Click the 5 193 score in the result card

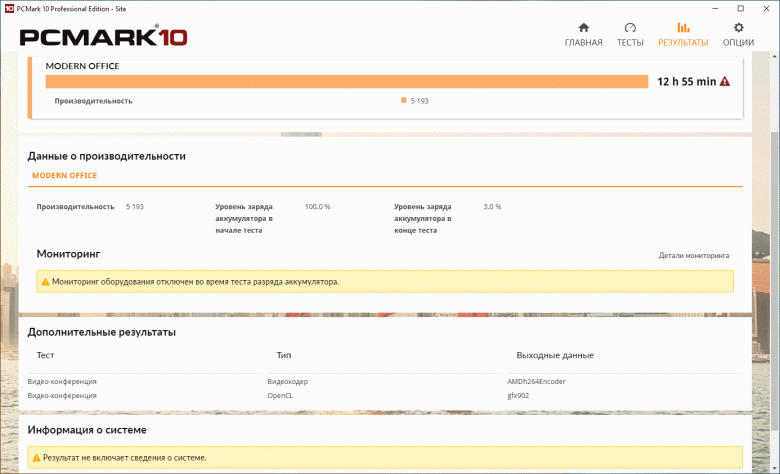(419, 101)
